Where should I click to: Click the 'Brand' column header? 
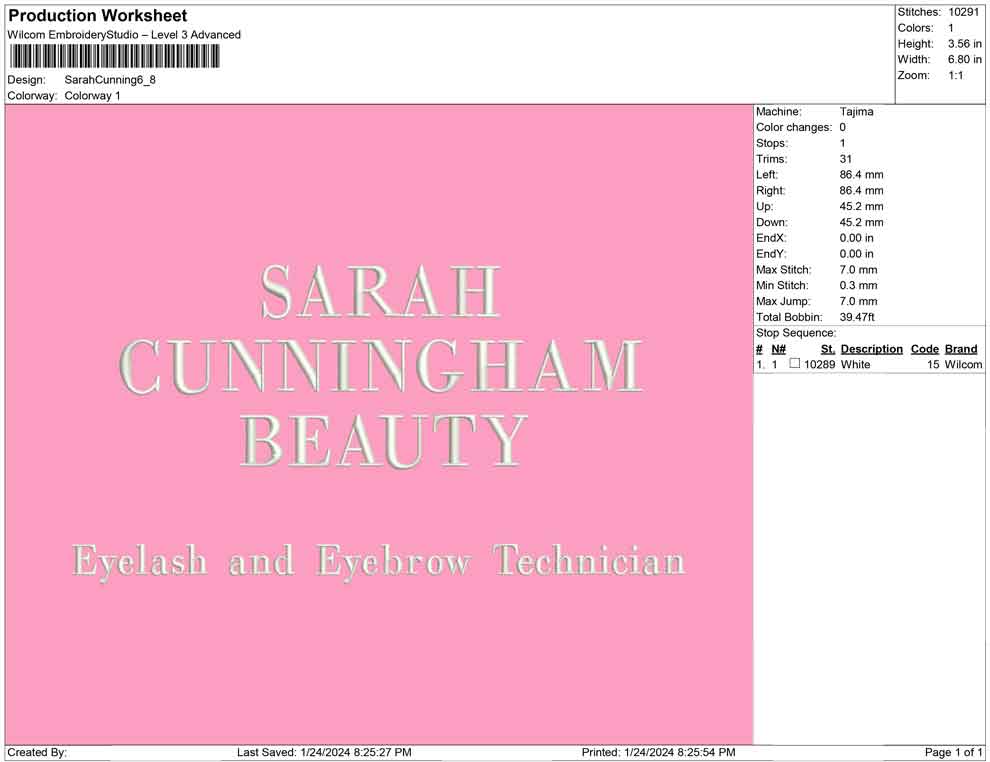click(x=960, y=349)
